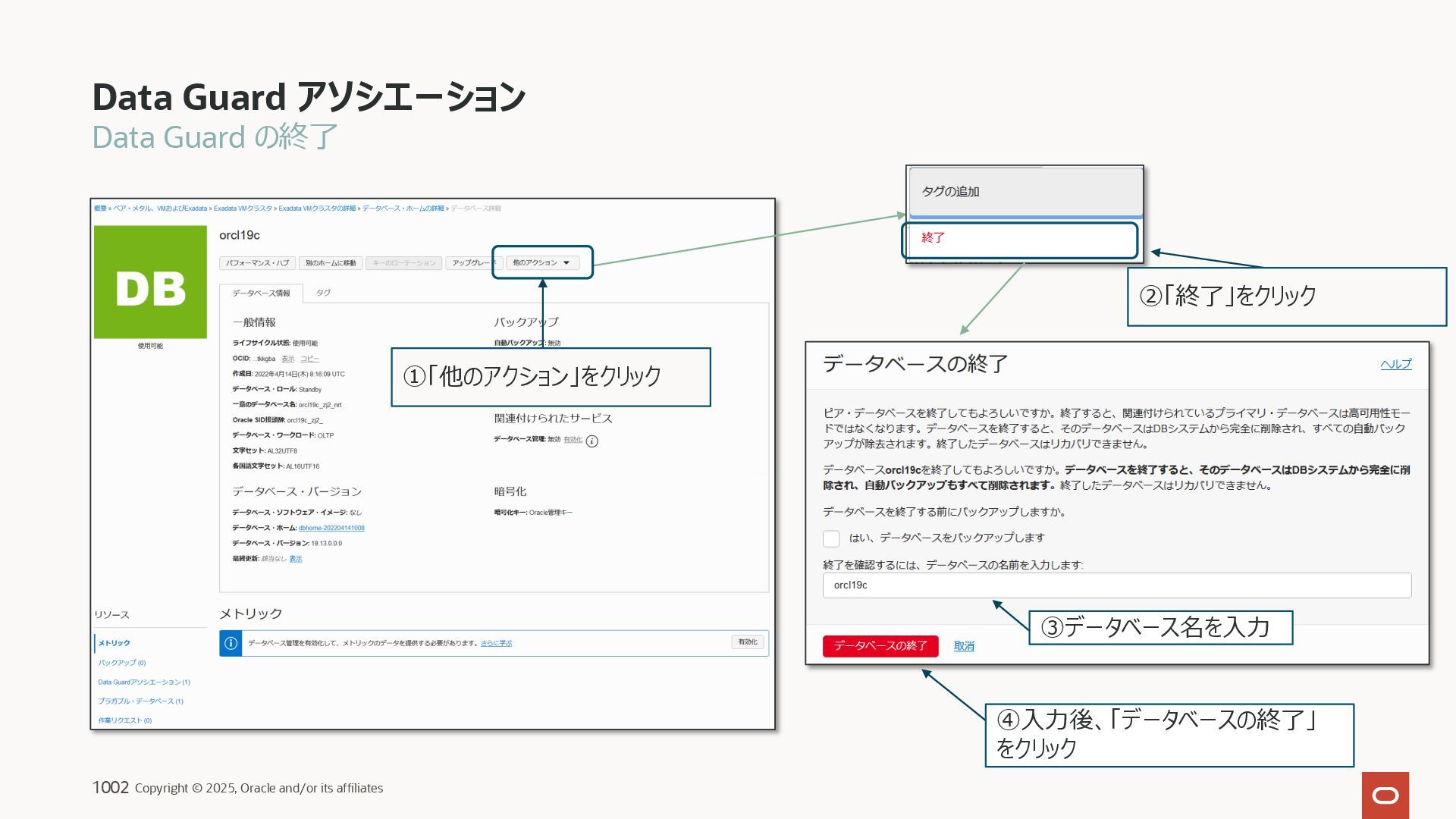Viewport: 1456px width, 819px height.
Task: Click the パフォーマンス・ハブ button
Action: coord(257,263)
